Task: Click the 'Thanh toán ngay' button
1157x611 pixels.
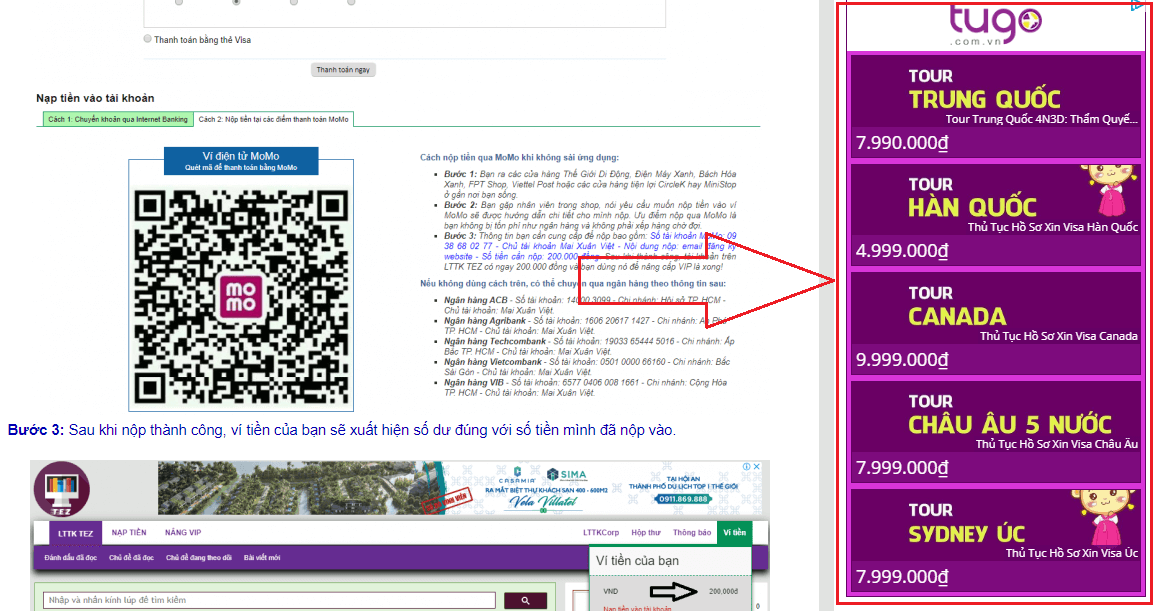Action: pos(343,69)
